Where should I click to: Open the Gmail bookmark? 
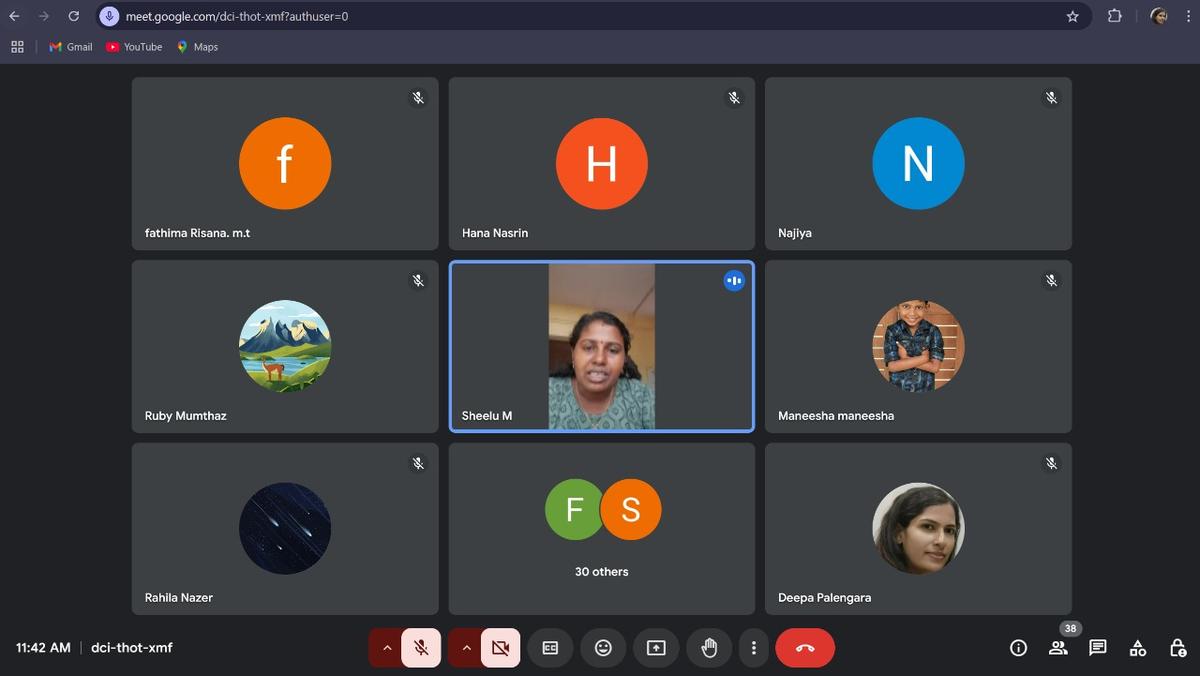(71, 47)
